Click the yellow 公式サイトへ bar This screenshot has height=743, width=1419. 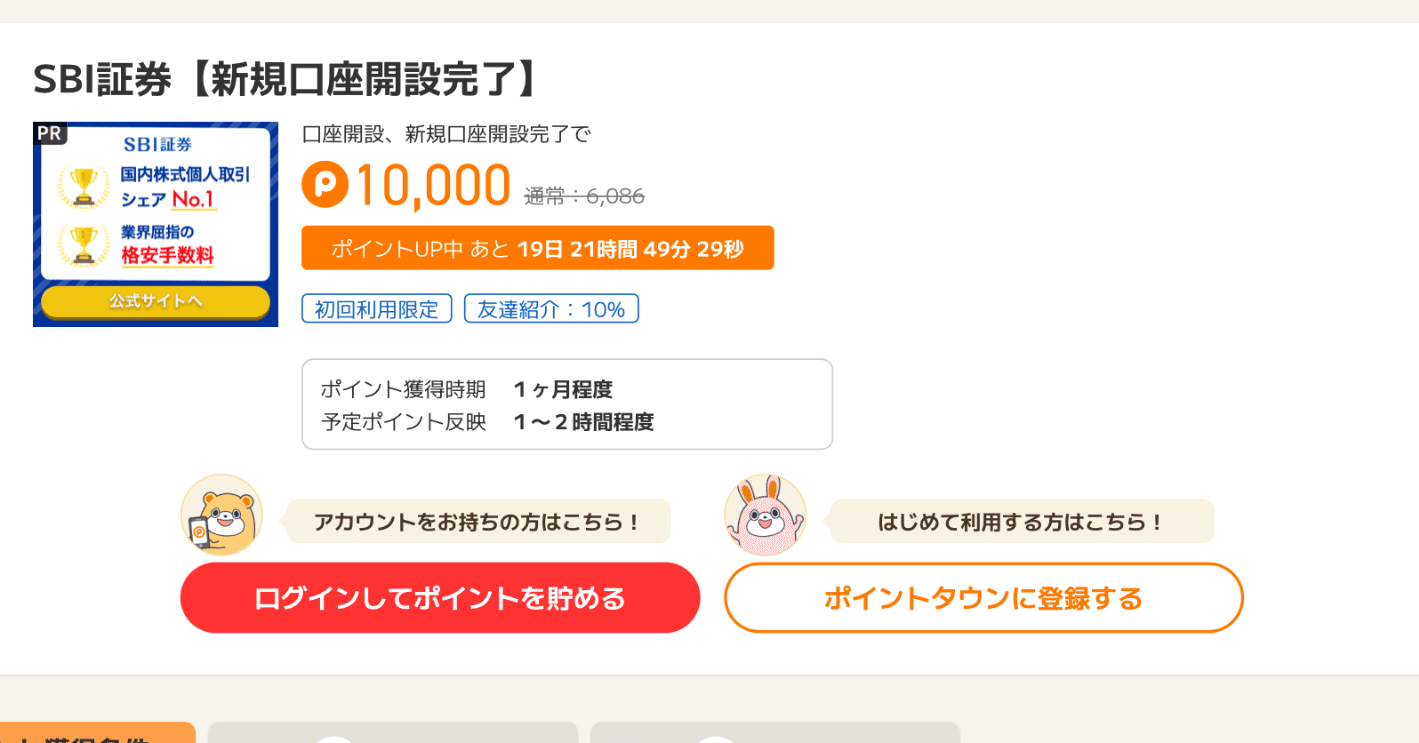click(x=155, y=302)
